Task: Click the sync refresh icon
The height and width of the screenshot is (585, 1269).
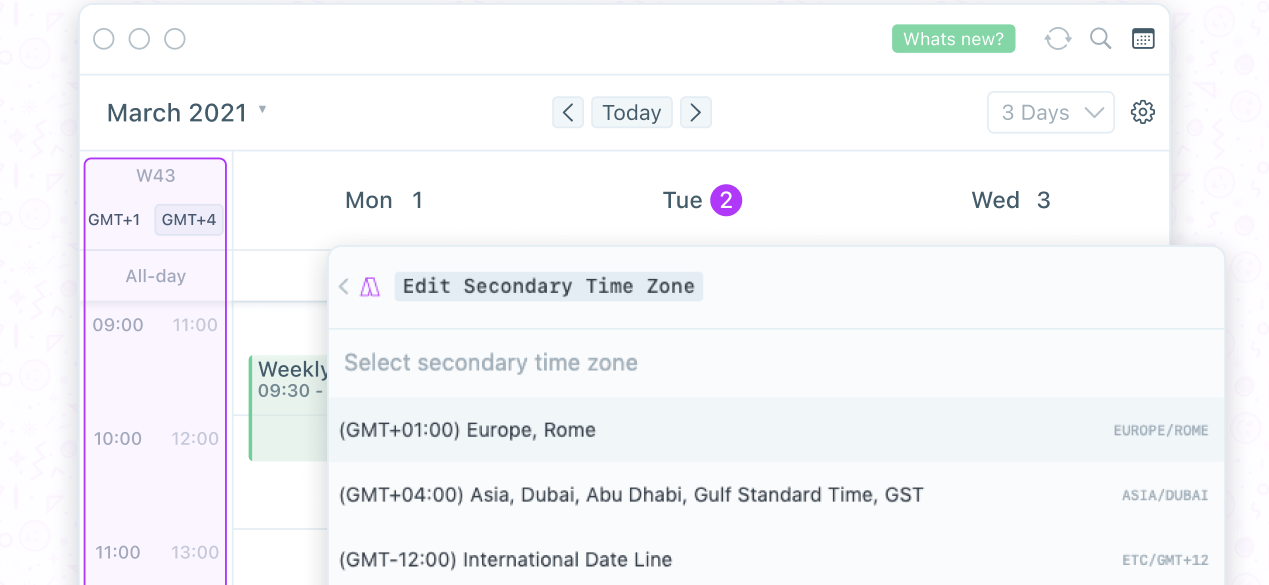Action: tap(1057, 39)
